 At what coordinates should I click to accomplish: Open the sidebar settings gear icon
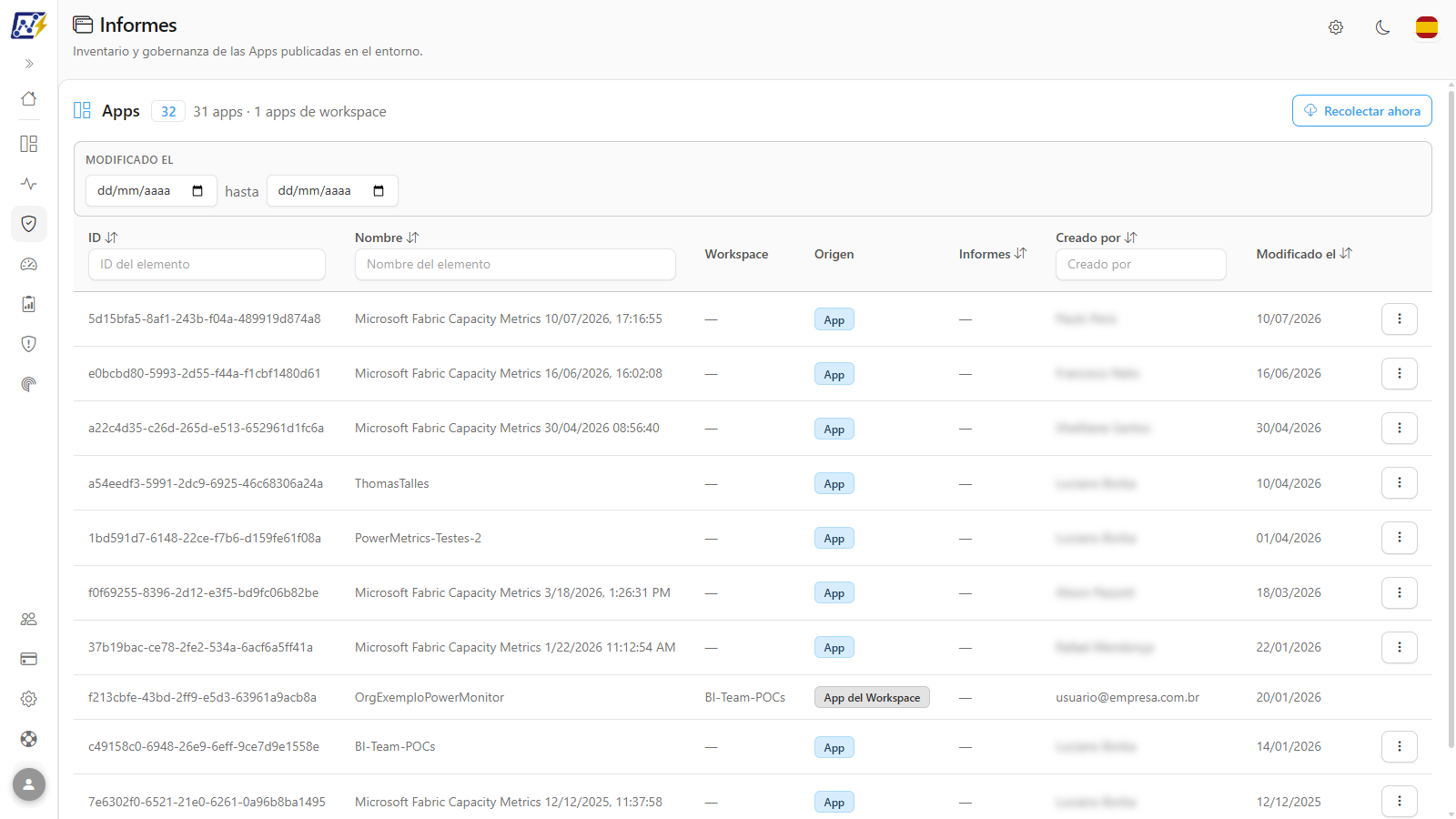[29, 699]
